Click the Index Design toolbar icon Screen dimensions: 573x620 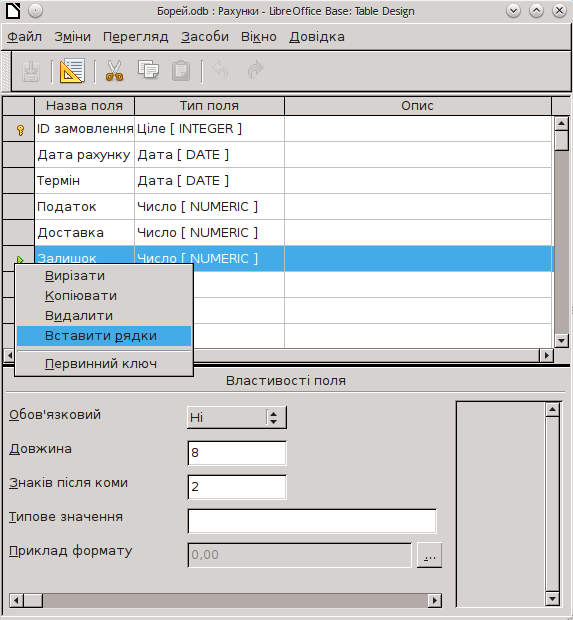click(x=72, y=71)
